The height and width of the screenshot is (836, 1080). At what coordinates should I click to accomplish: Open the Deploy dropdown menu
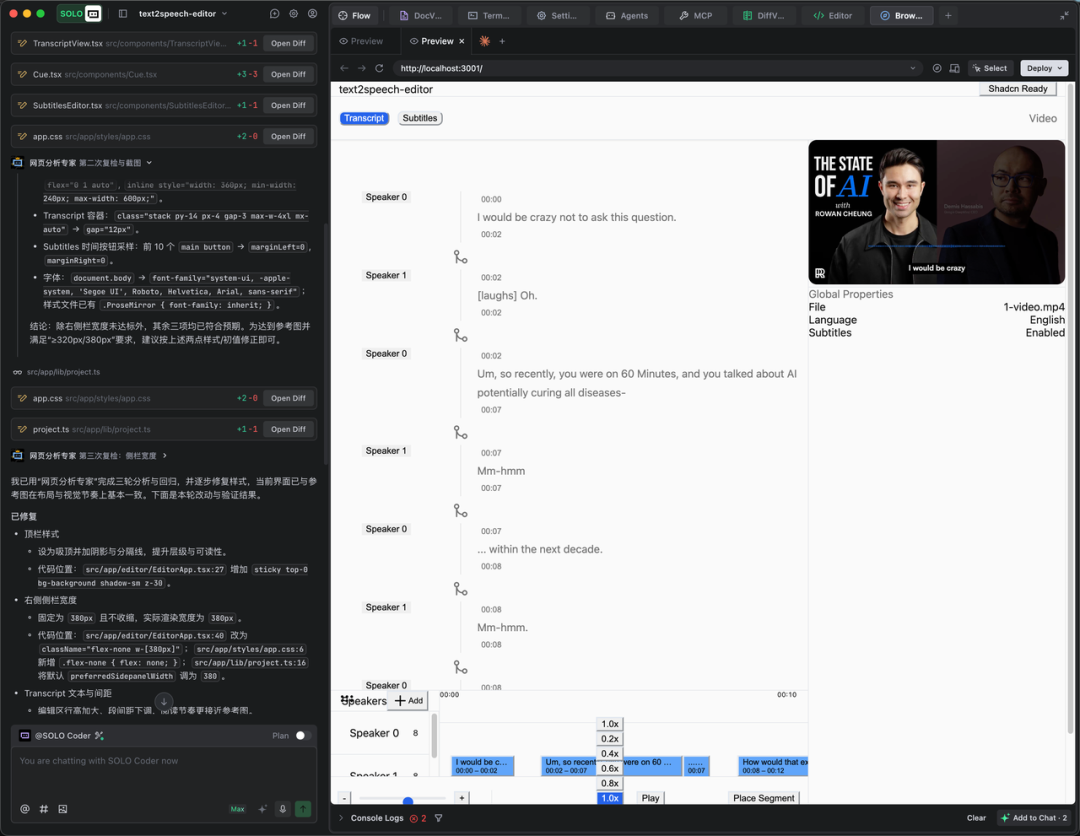click(x=1044, y=68)
